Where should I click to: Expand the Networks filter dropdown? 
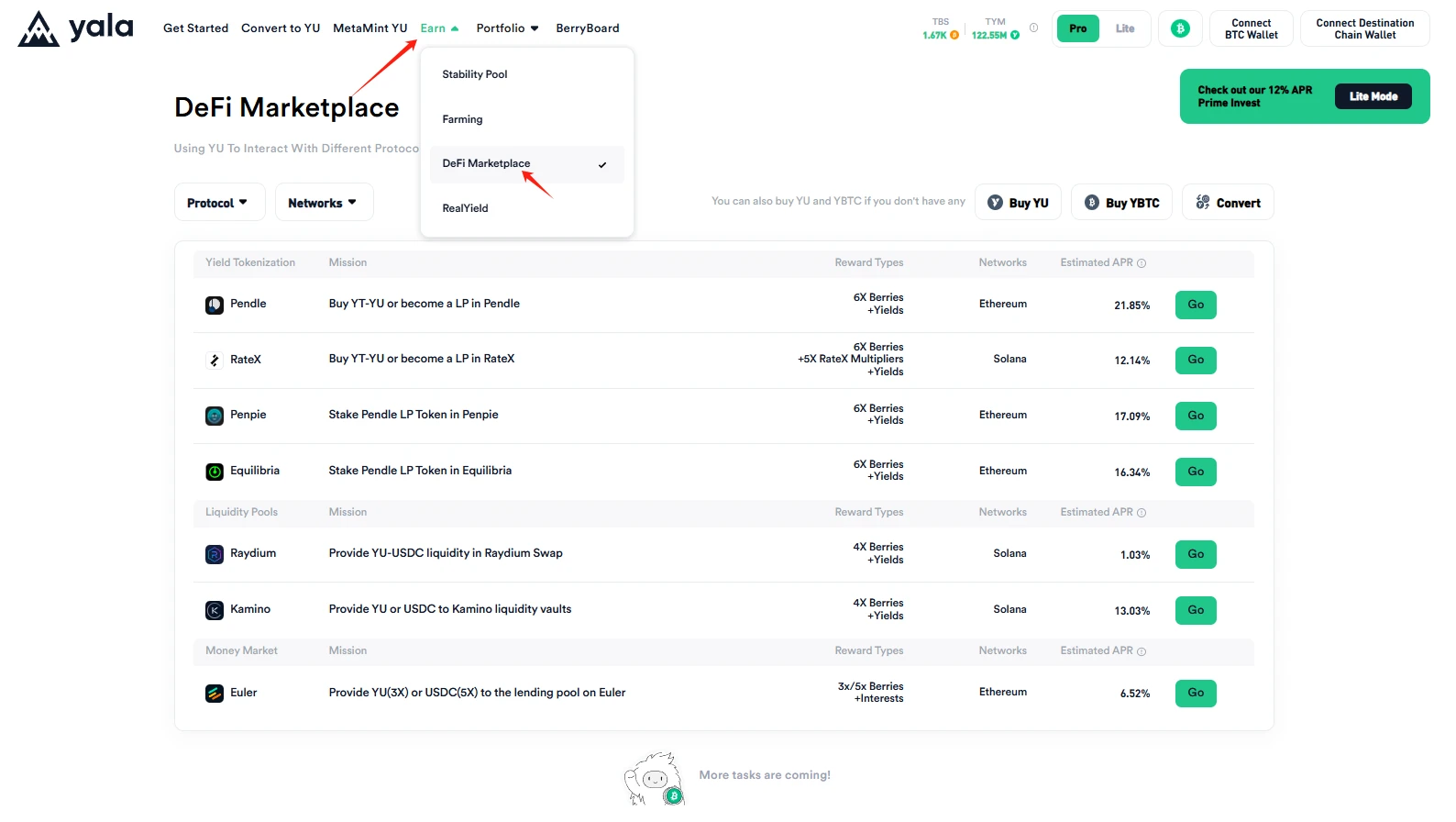click(324, 203)
